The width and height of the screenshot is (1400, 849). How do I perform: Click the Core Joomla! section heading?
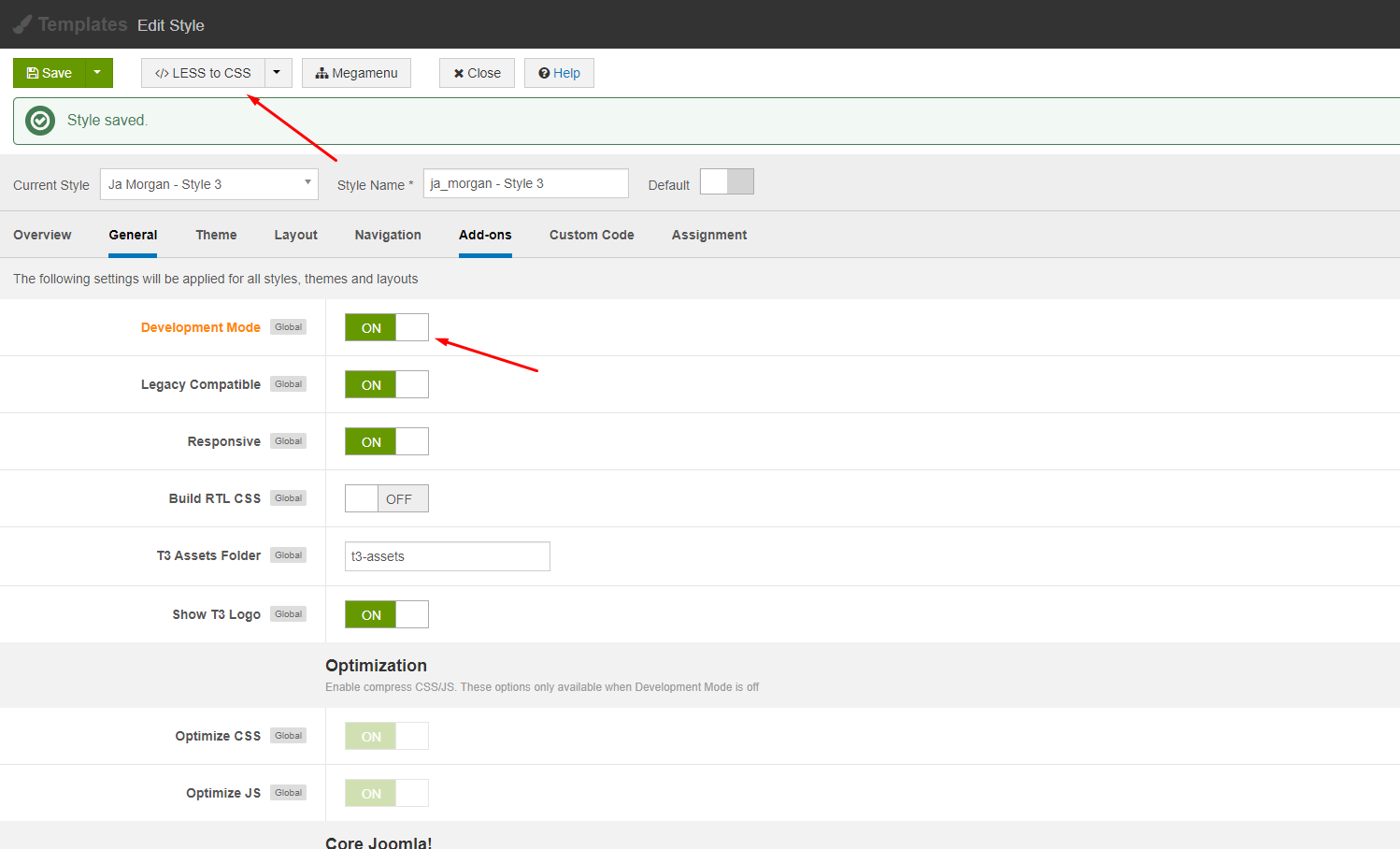point(379,842)
